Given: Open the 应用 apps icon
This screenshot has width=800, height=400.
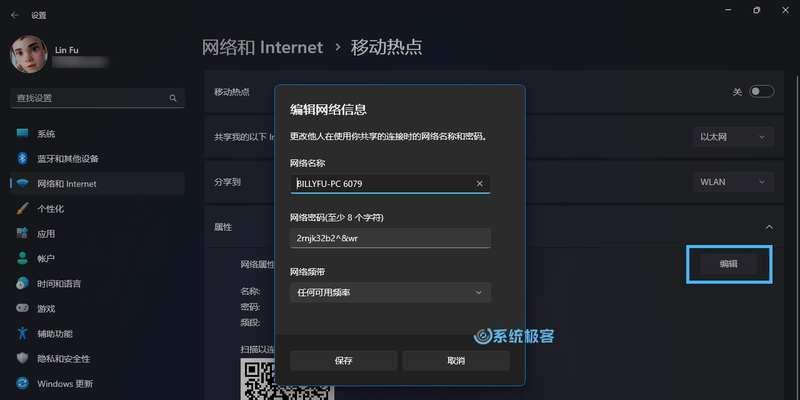Looking at the screenshot, I should coord(22,234).
